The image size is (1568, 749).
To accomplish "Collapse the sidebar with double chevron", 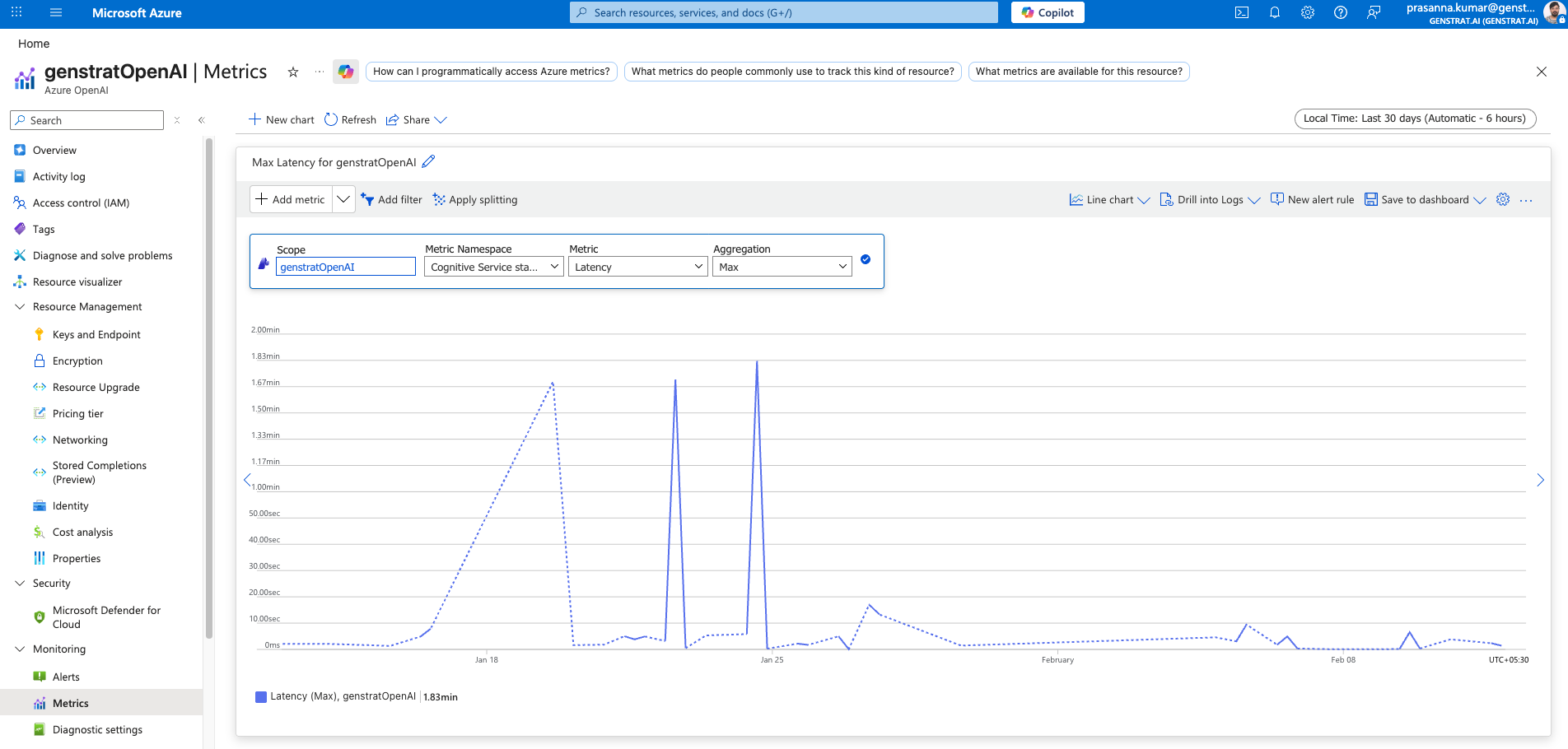I will pyautogui.click(x=202, y=120).
